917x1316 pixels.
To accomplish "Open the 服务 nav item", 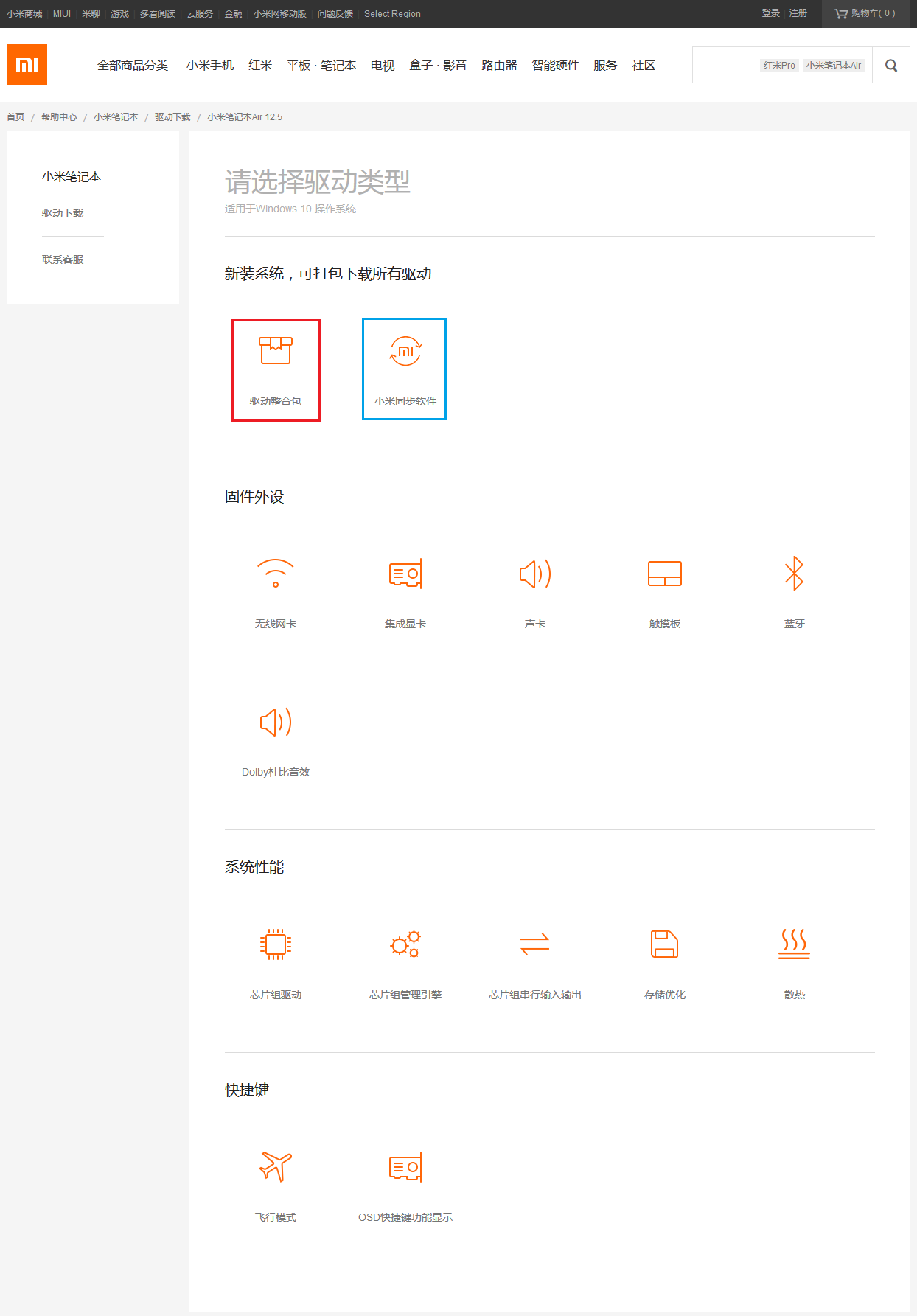I will click(605, 66).
